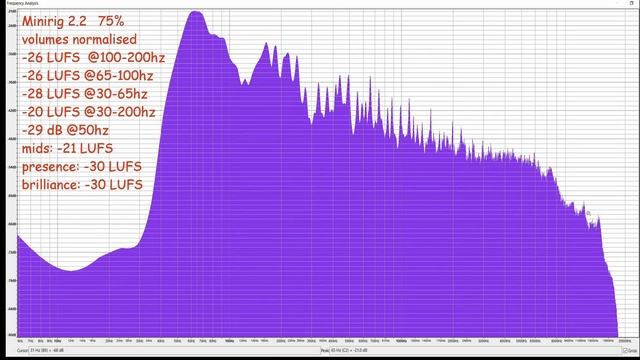Click the Peak readout field

[x=475, y=350]
